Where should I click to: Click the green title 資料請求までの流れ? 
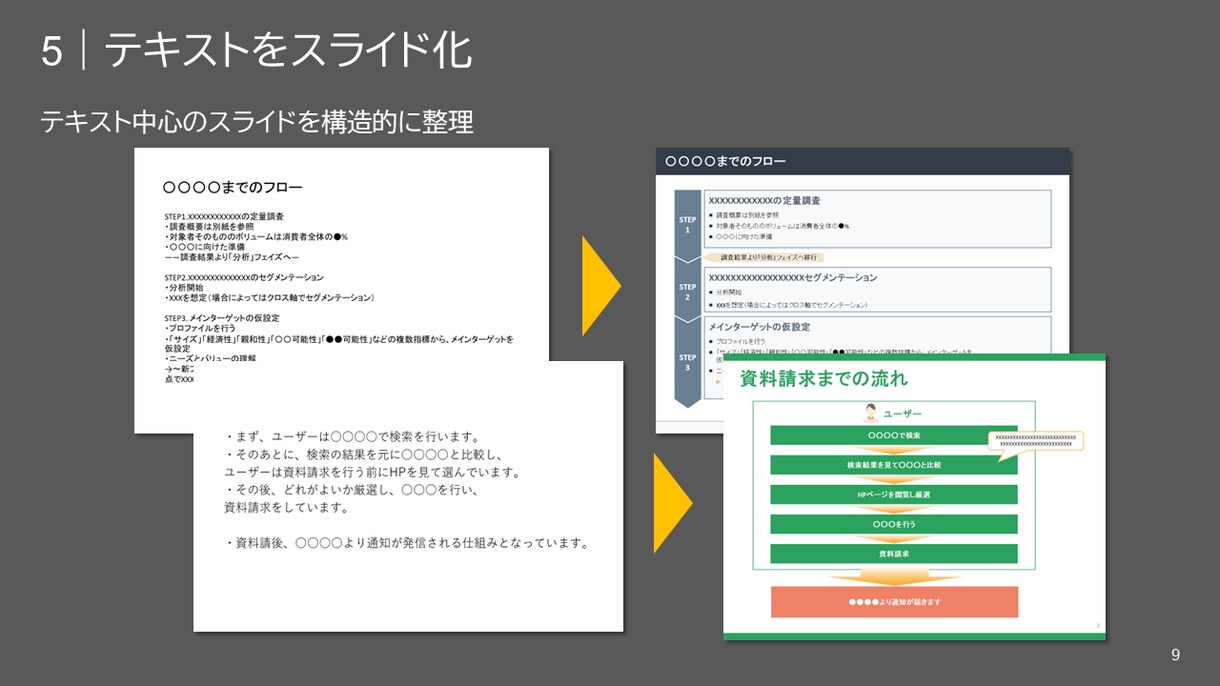point(824,379)
